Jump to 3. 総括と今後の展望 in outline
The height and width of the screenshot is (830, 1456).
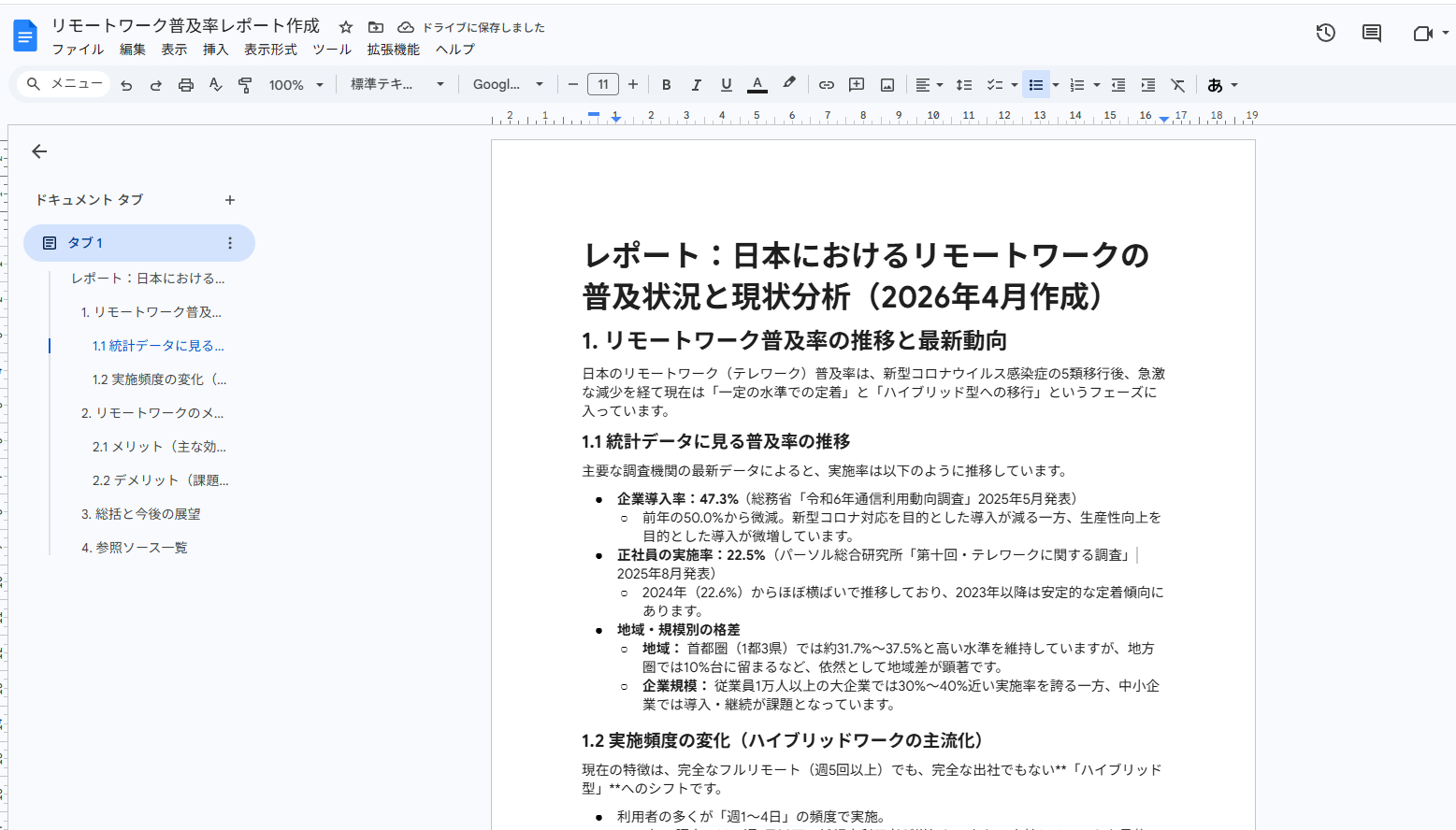point(140,514)
